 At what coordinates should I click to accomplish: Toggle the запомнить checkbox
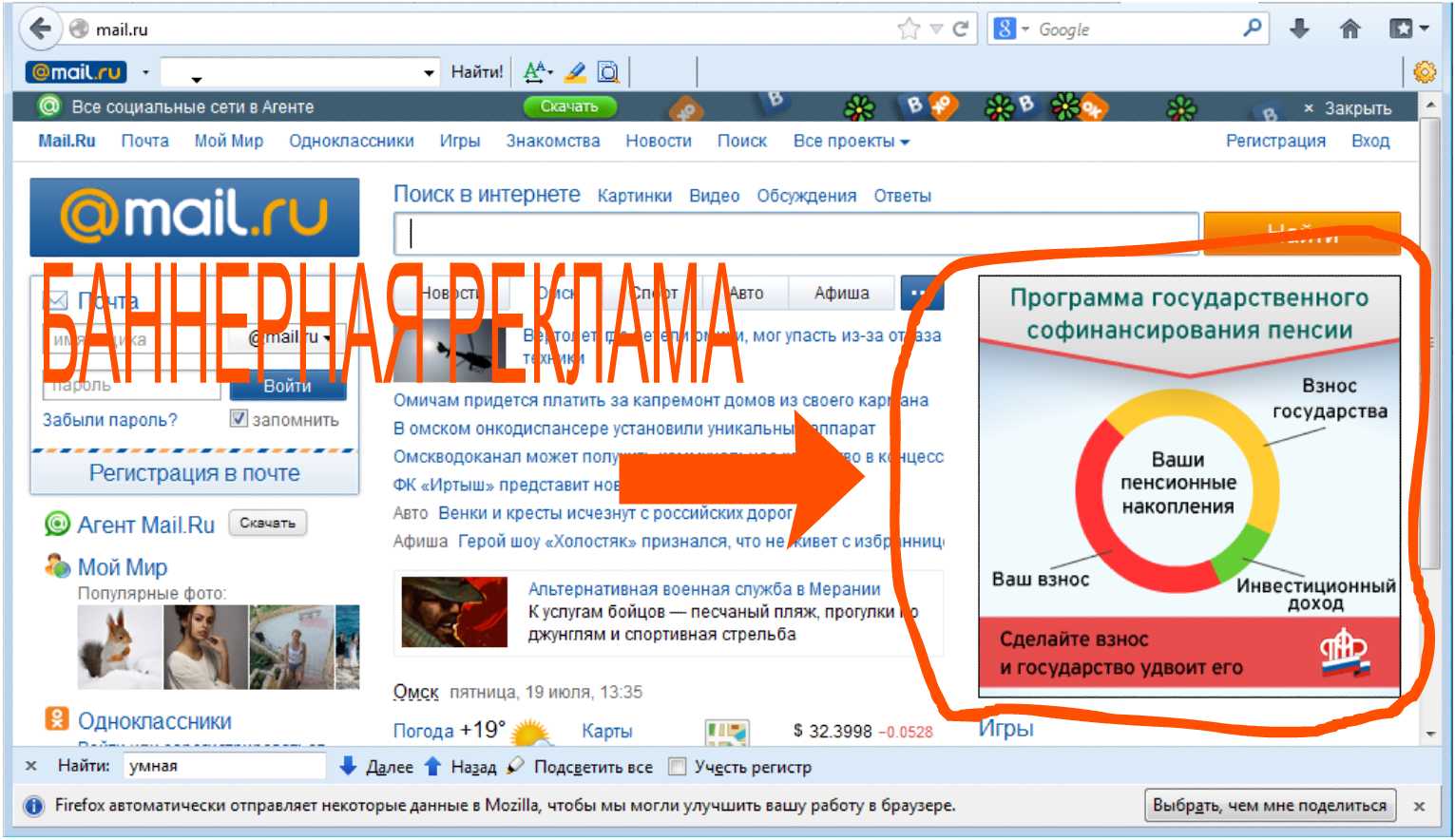point(239,418)
